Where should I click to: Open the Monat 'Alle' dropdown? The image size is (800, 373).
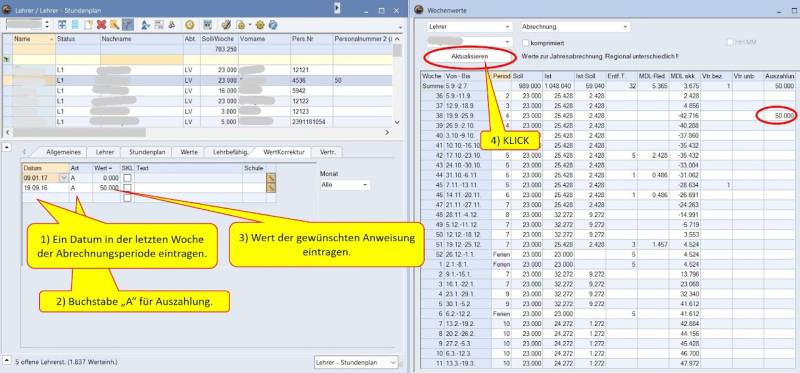click(x=345, y=185)
